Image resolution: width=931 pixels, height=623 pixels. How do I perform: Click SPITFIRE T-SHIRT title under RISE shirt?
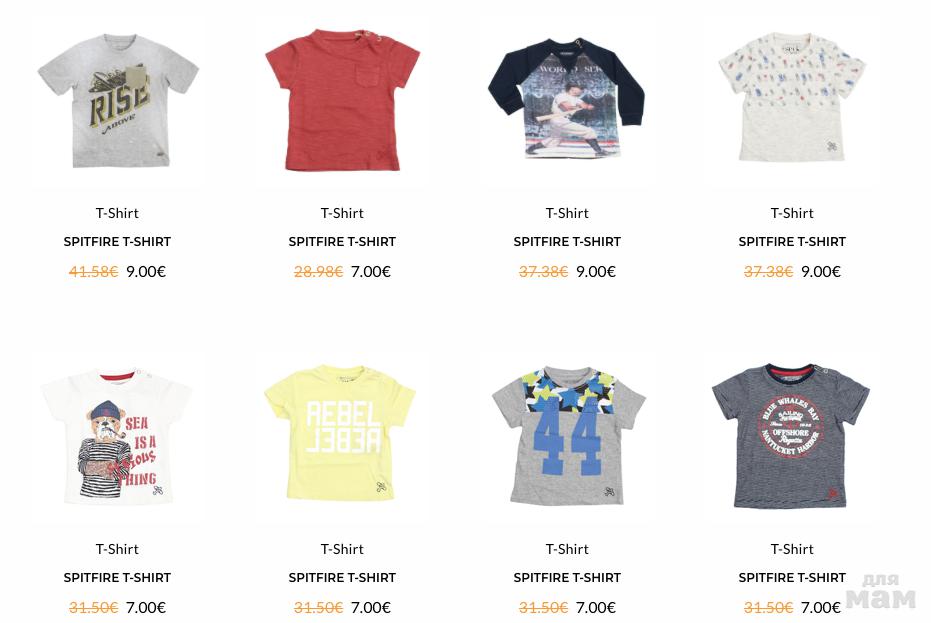pos(117,242)
